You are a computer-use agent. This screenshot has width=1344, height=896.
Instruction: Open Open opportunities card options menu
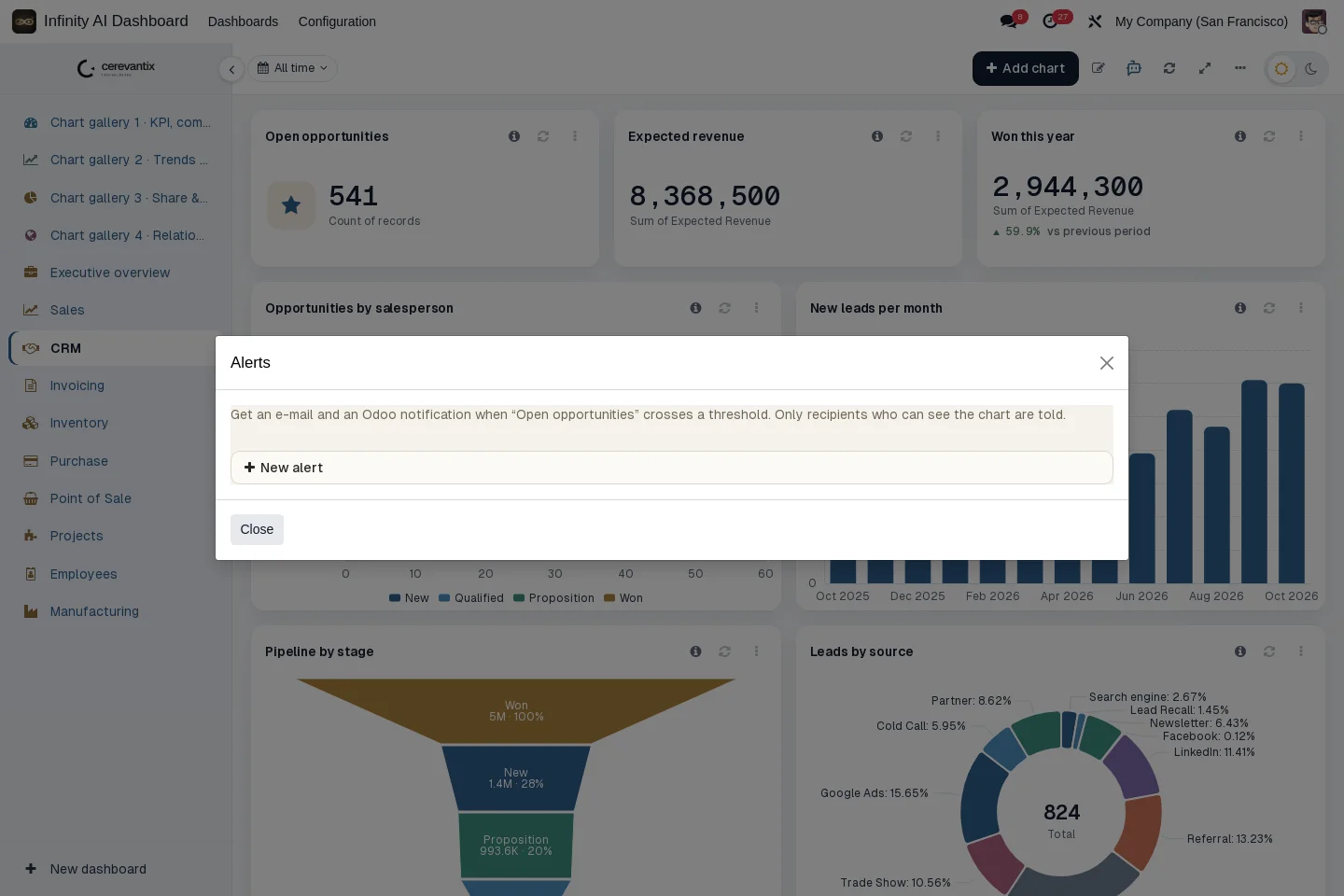click(575, 136)
